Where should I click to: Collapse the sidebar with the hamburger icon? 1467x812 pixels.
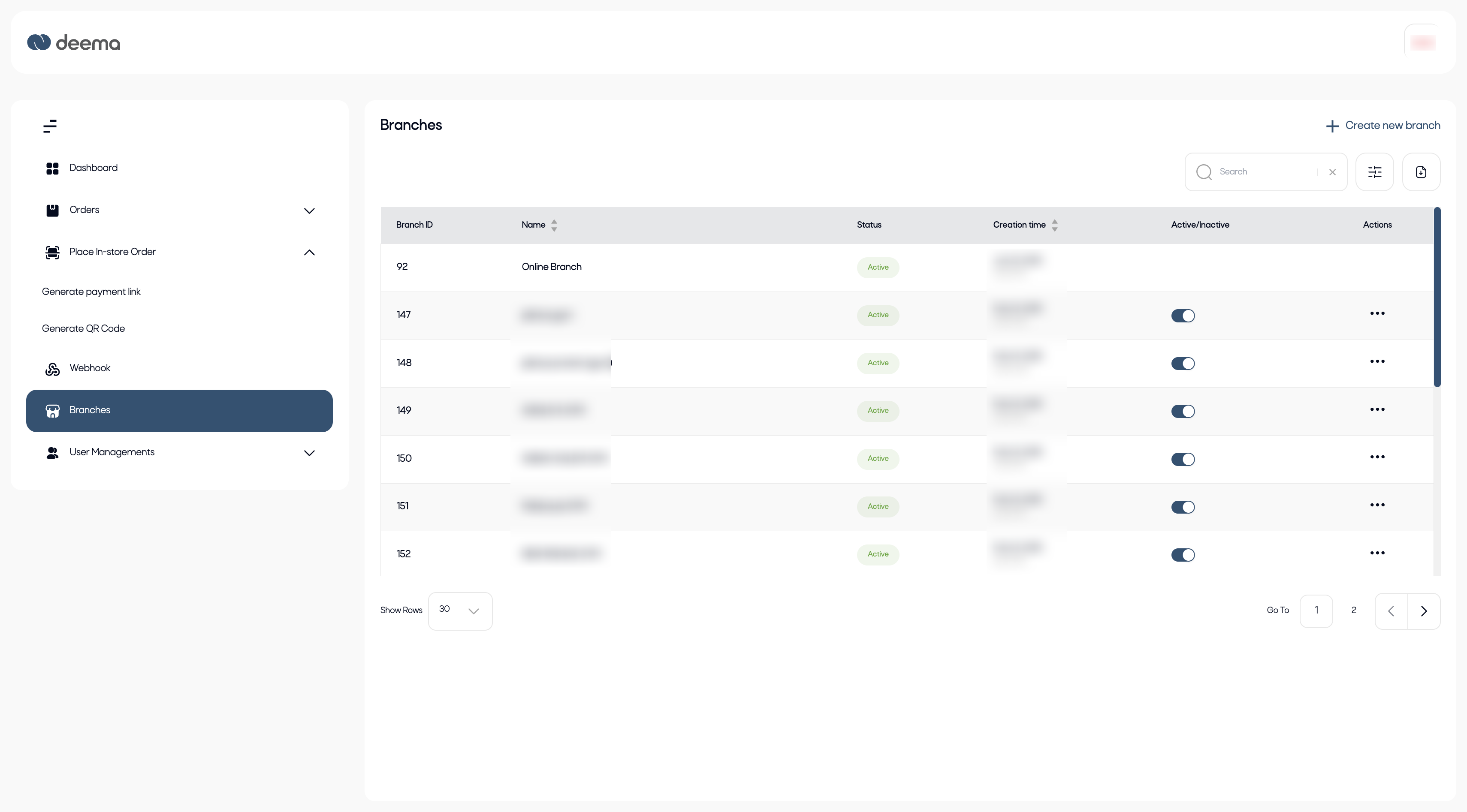point(50,126)
